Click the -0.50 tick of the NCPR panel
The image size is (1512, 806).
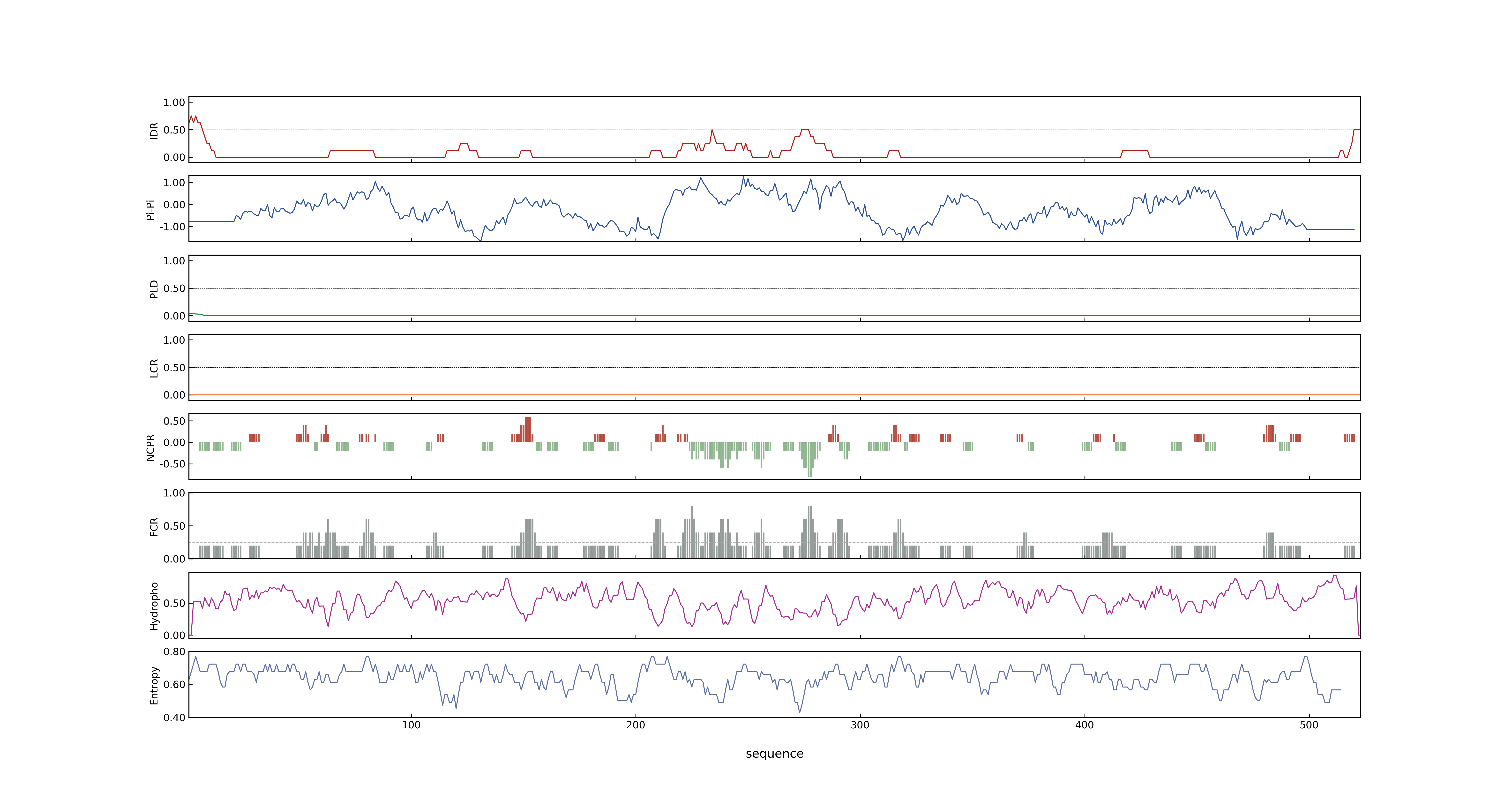tap(172, 464)
